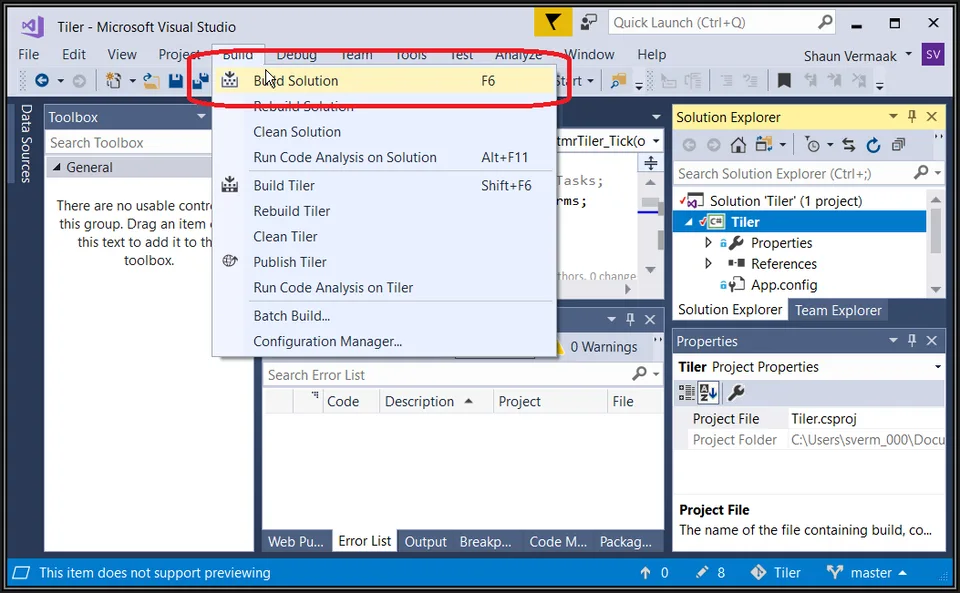Image resolution: width=960 pixels, height=593 pixels.
Task: Click the Toggle Bookmark toolbar icon
Action: coord(784,80)
